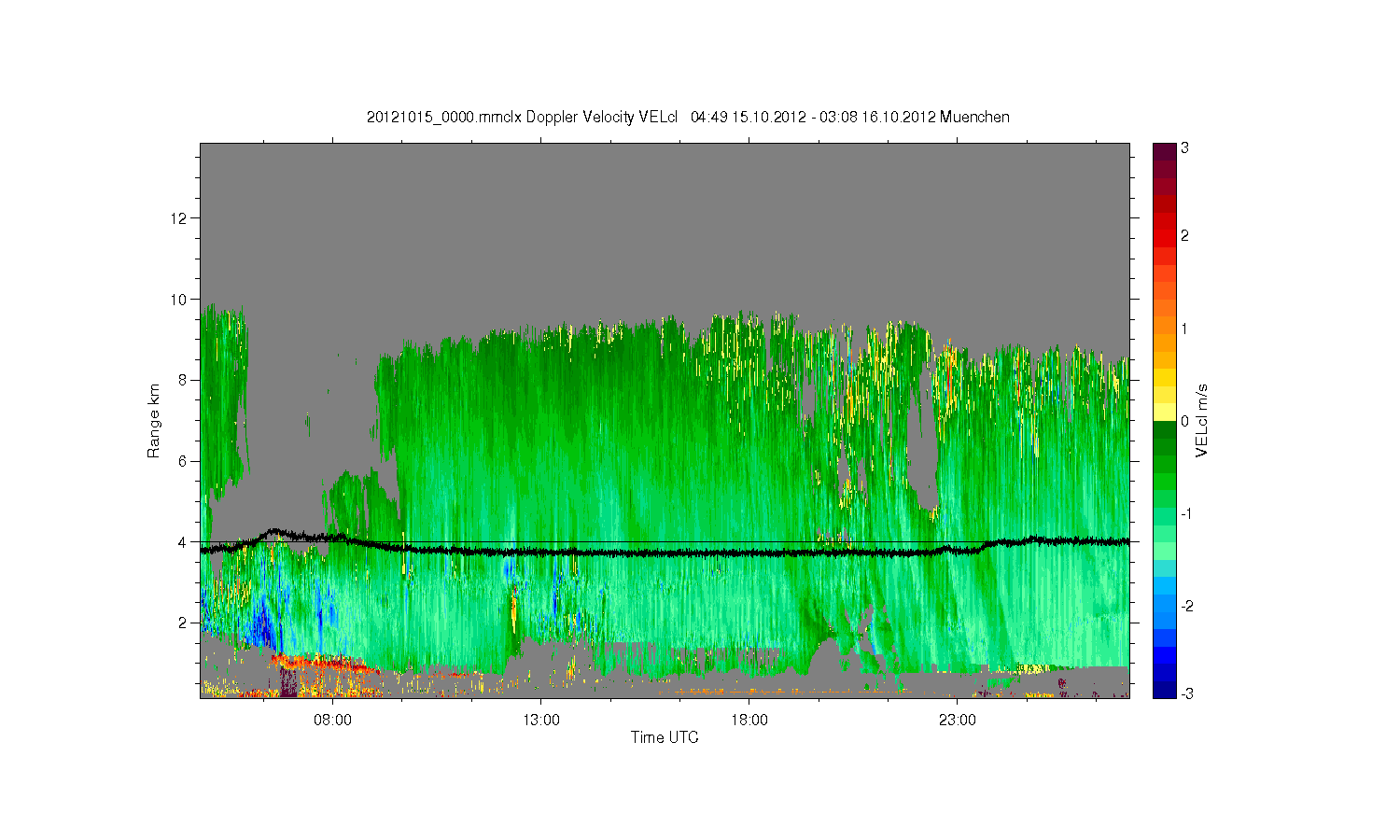Click the colorbar value 2 label

click(1184, 236)
